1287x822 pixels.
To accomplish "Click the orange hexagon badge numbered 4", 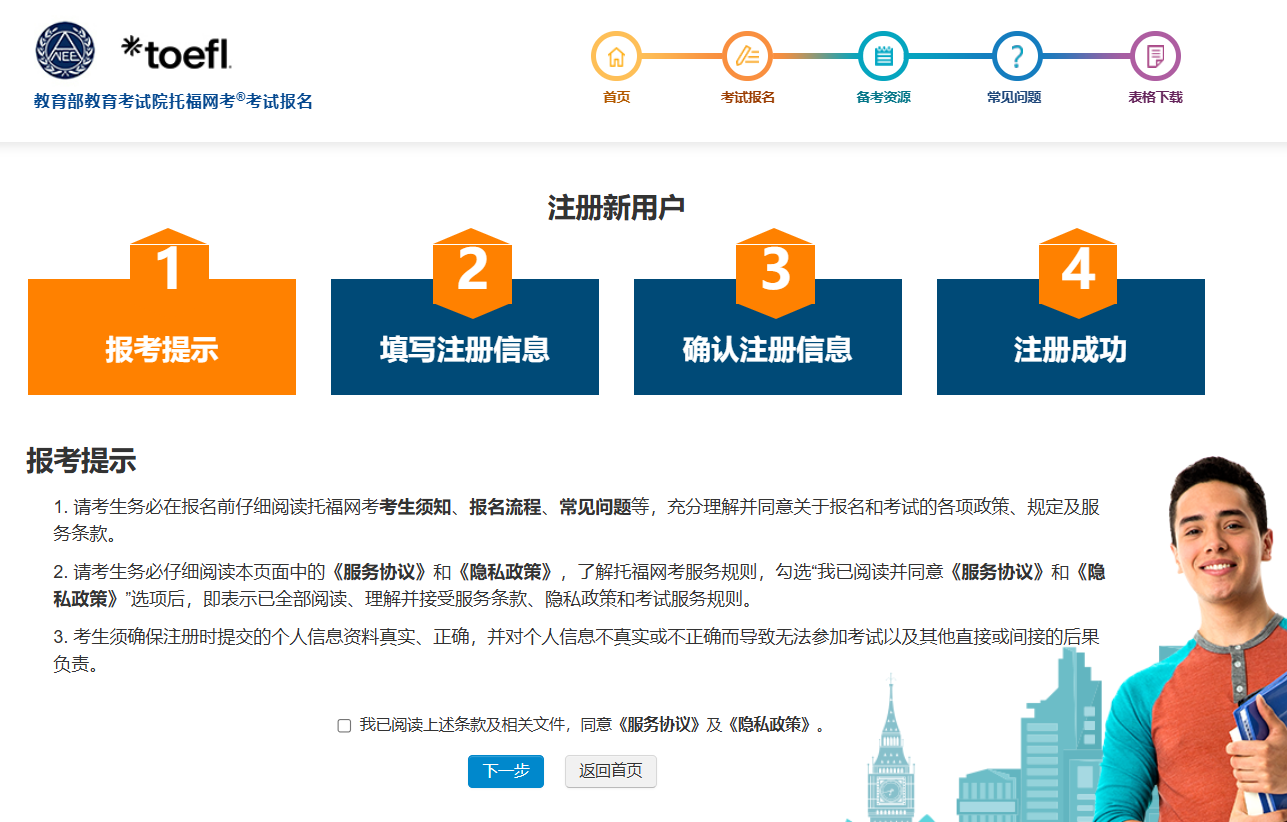I will pos(1077,270).
